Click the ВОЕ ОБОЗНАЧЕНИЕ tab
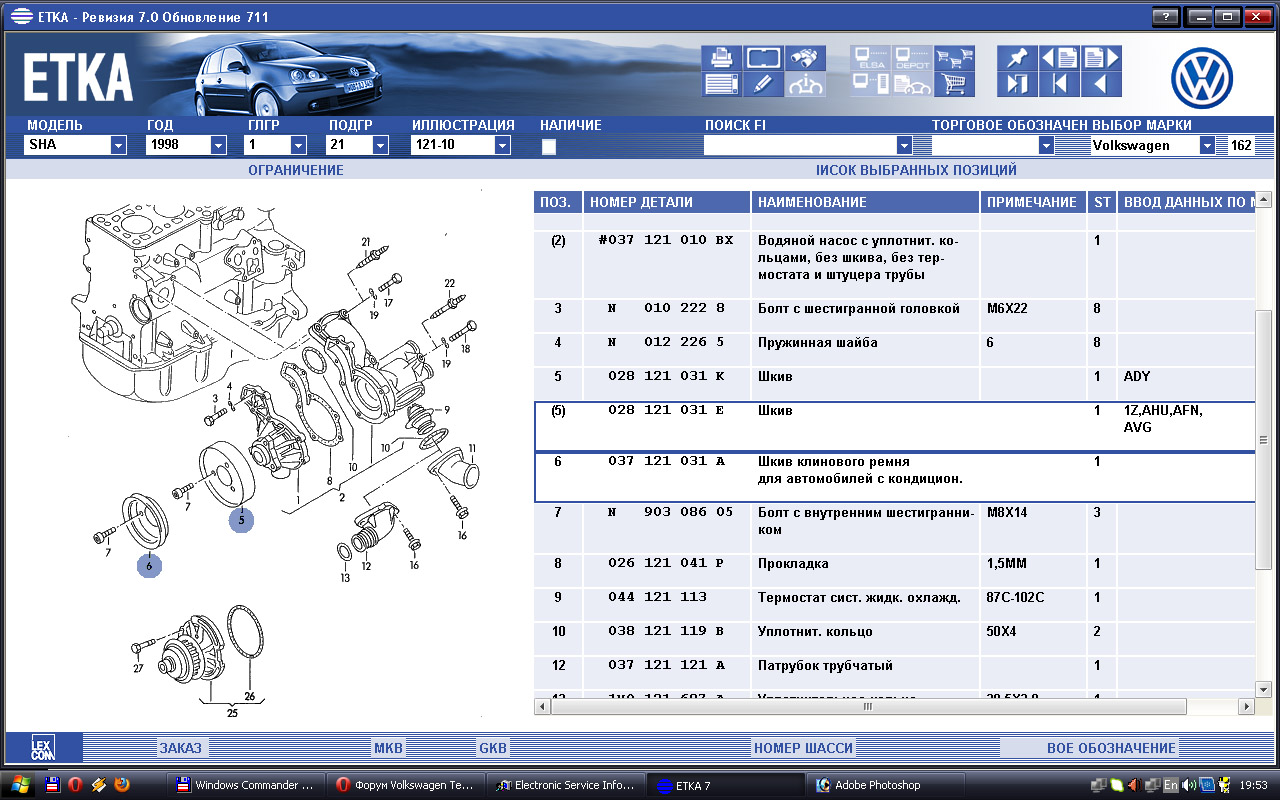 click(x=1111, y=748)
